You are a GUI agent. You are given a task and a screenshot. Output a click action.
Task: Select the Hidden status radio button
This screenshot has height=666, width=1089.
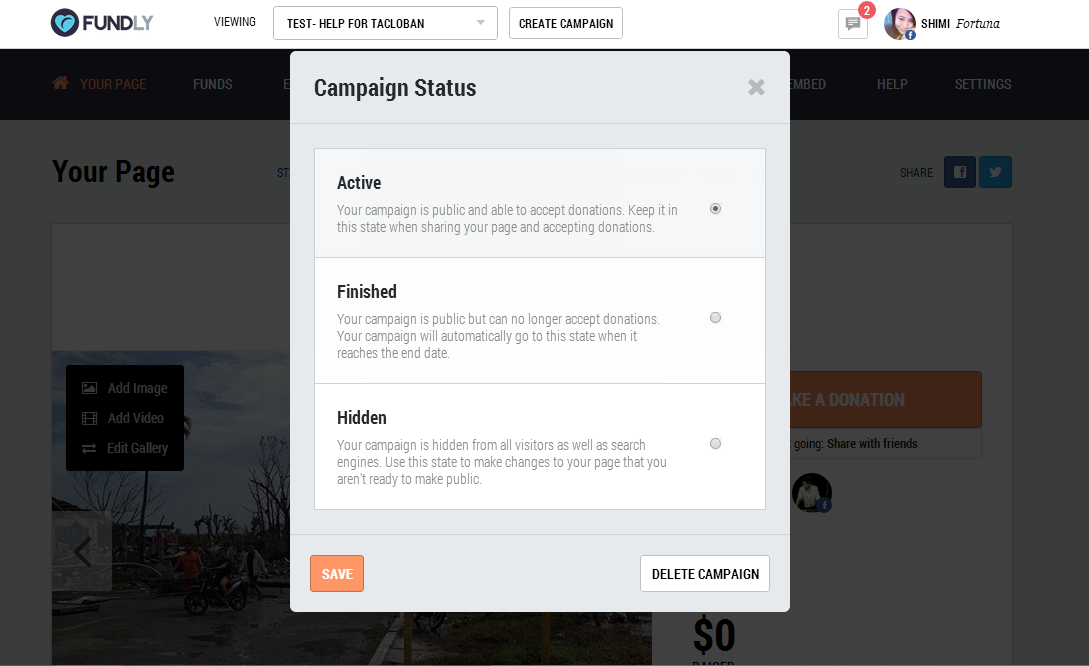(715, 444)
